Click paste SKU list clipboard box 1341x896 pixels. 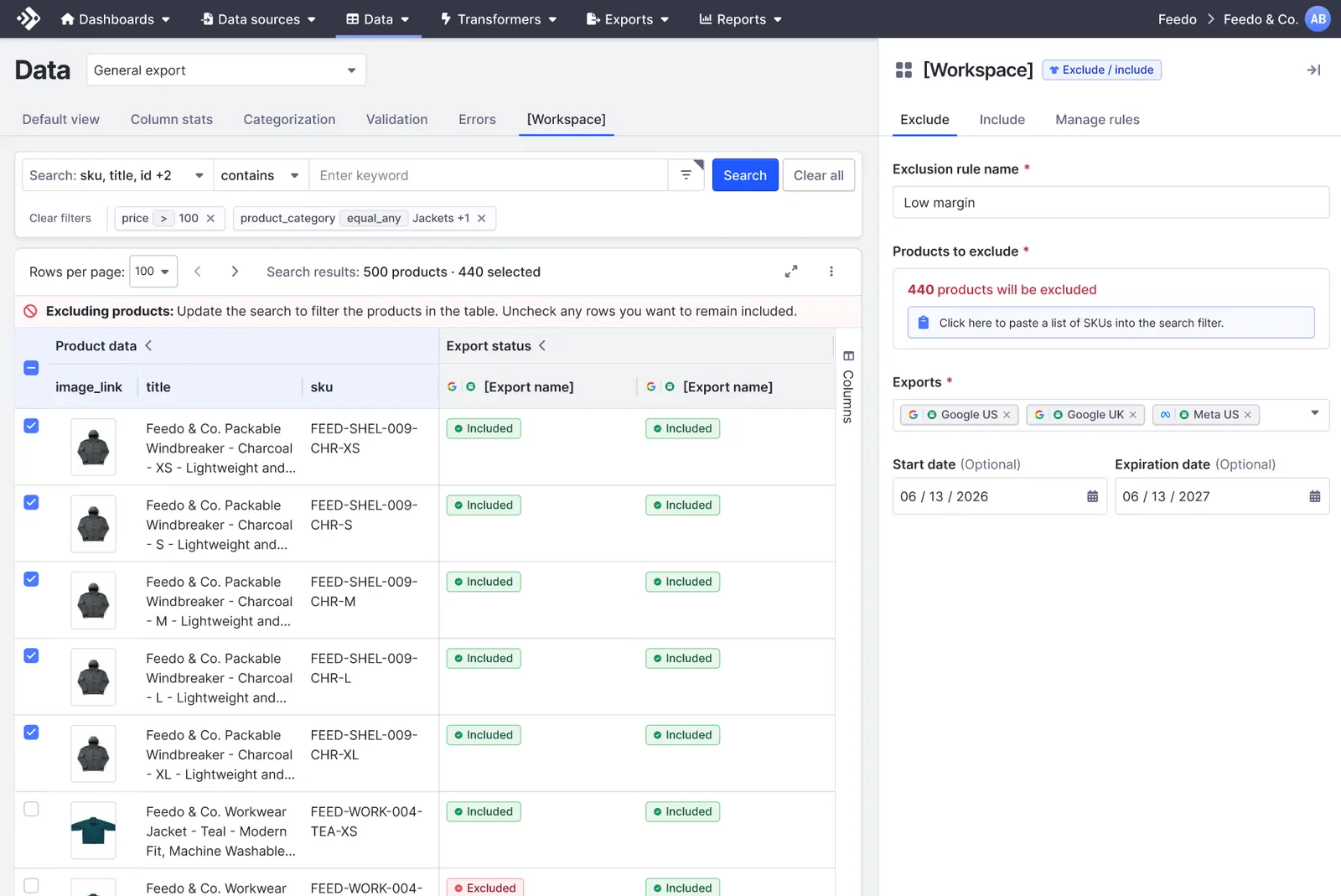pos(1111,323)
